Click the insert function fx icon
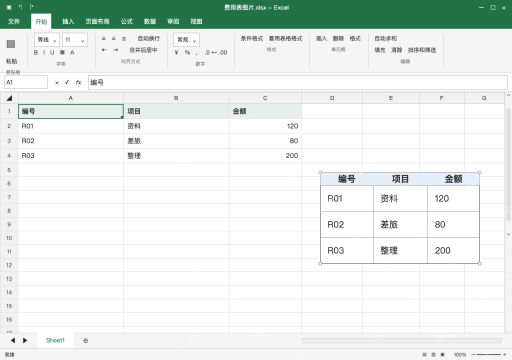 point(78,82)
